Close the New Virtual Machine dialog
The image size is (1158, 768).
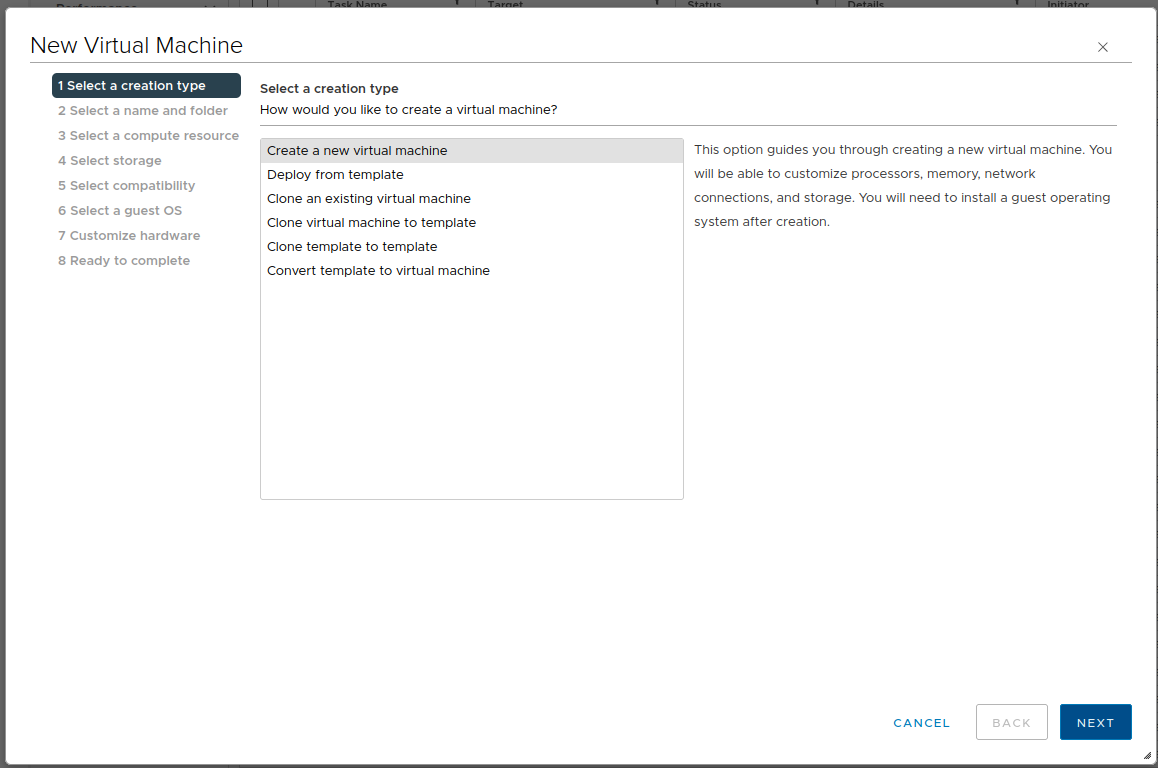pyautogui.click(x=1103, y=47)
